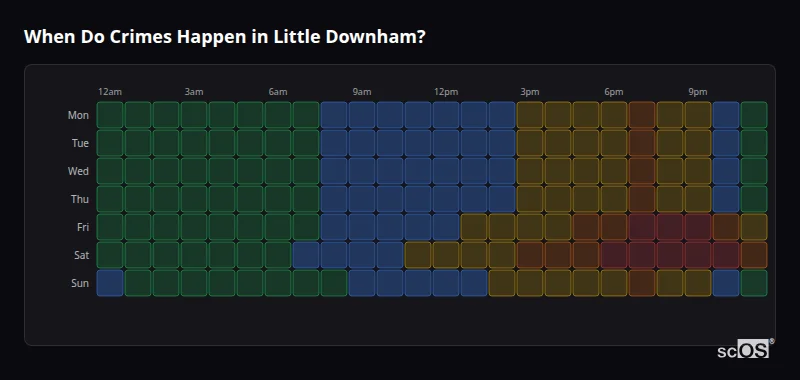
Task: Select the Tuesday 6am heatmap cell
Action: tap(278, 143)
